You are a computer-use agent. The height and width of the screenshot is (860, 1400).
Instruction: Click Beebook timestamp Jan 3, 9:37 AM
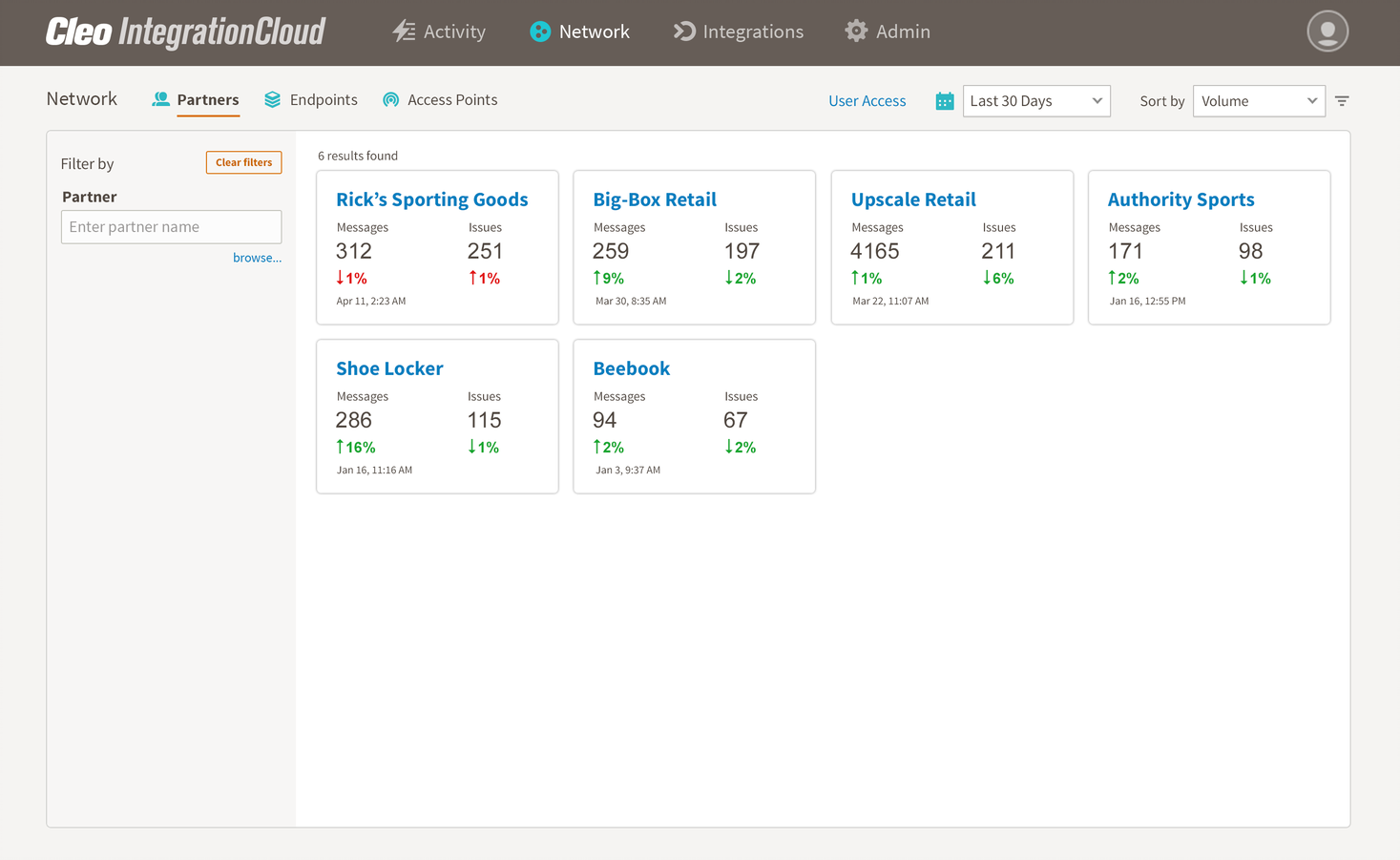click(x=628, y=470)
